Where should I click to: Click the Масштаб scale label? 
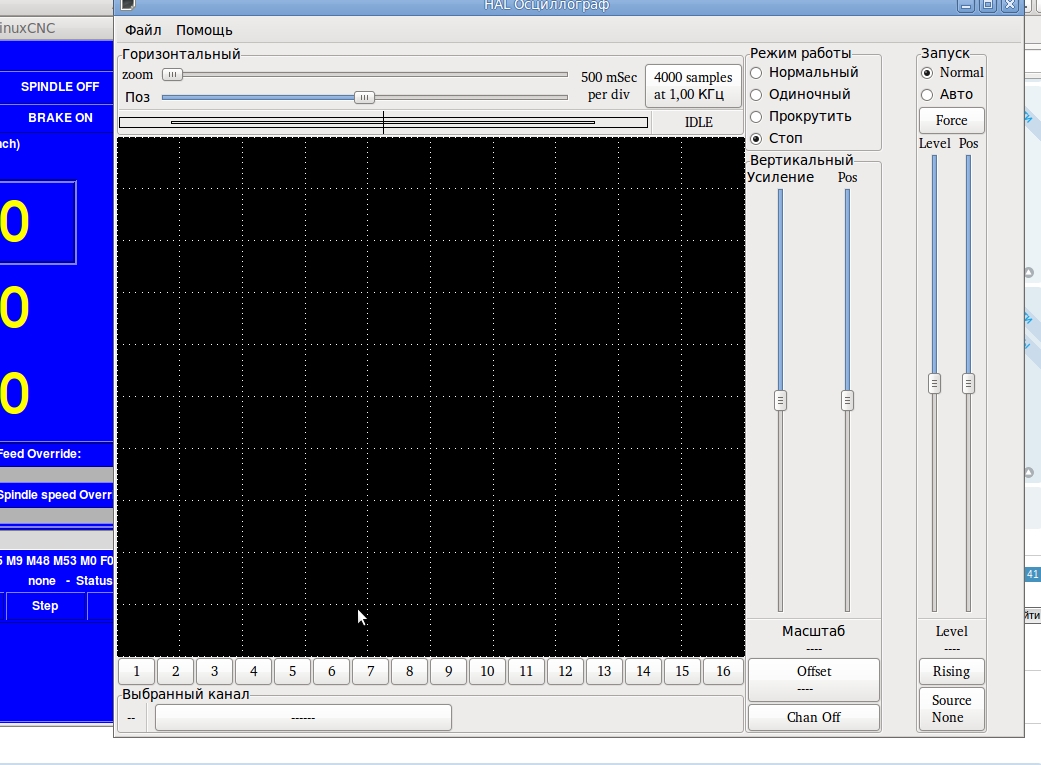(813, 631)
